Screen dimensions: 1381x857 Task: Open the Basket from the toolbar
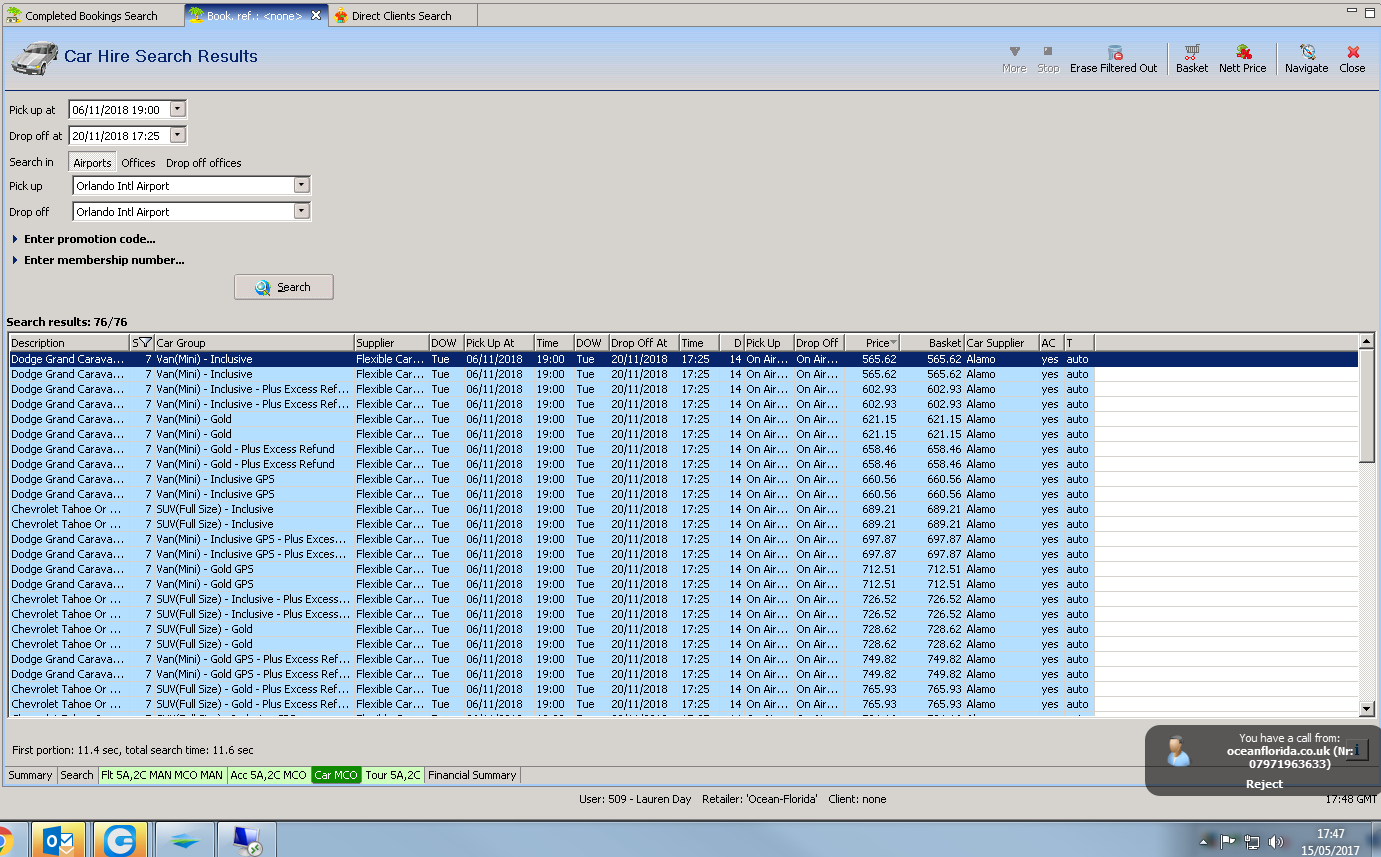point(1191,58)
